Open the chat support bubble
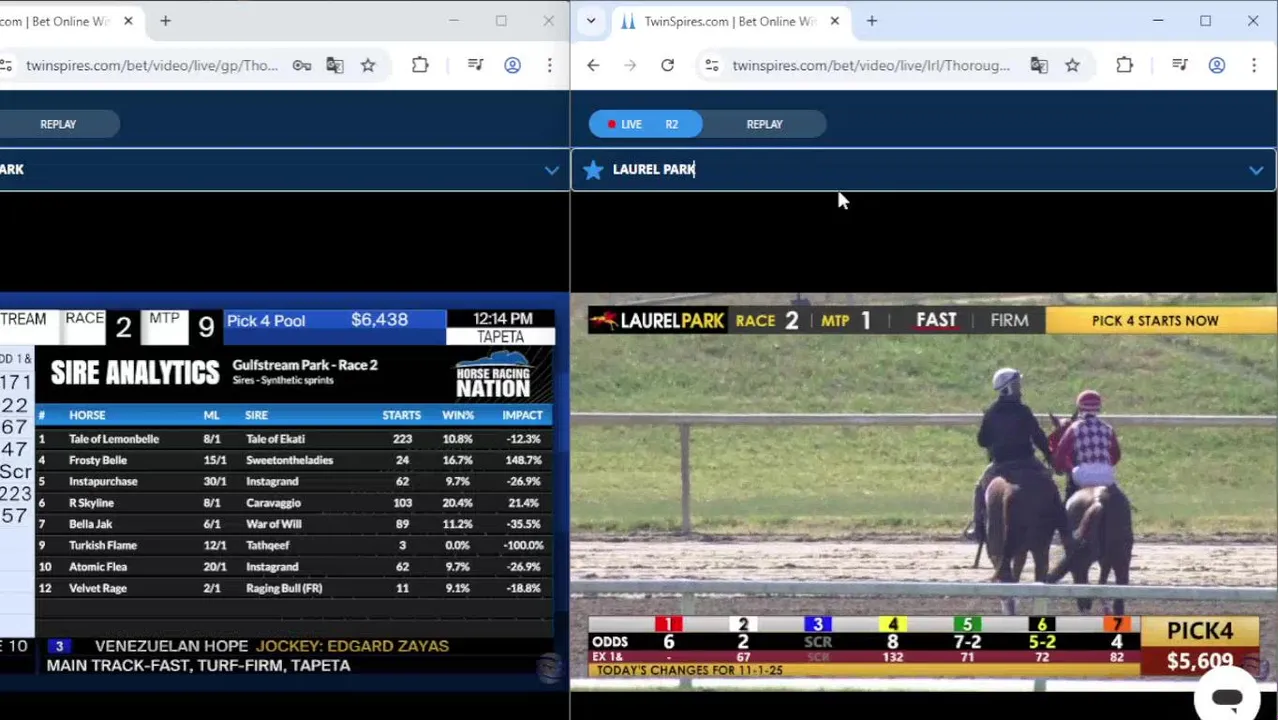This screenshot has width=1278, height=720. 1227,698
